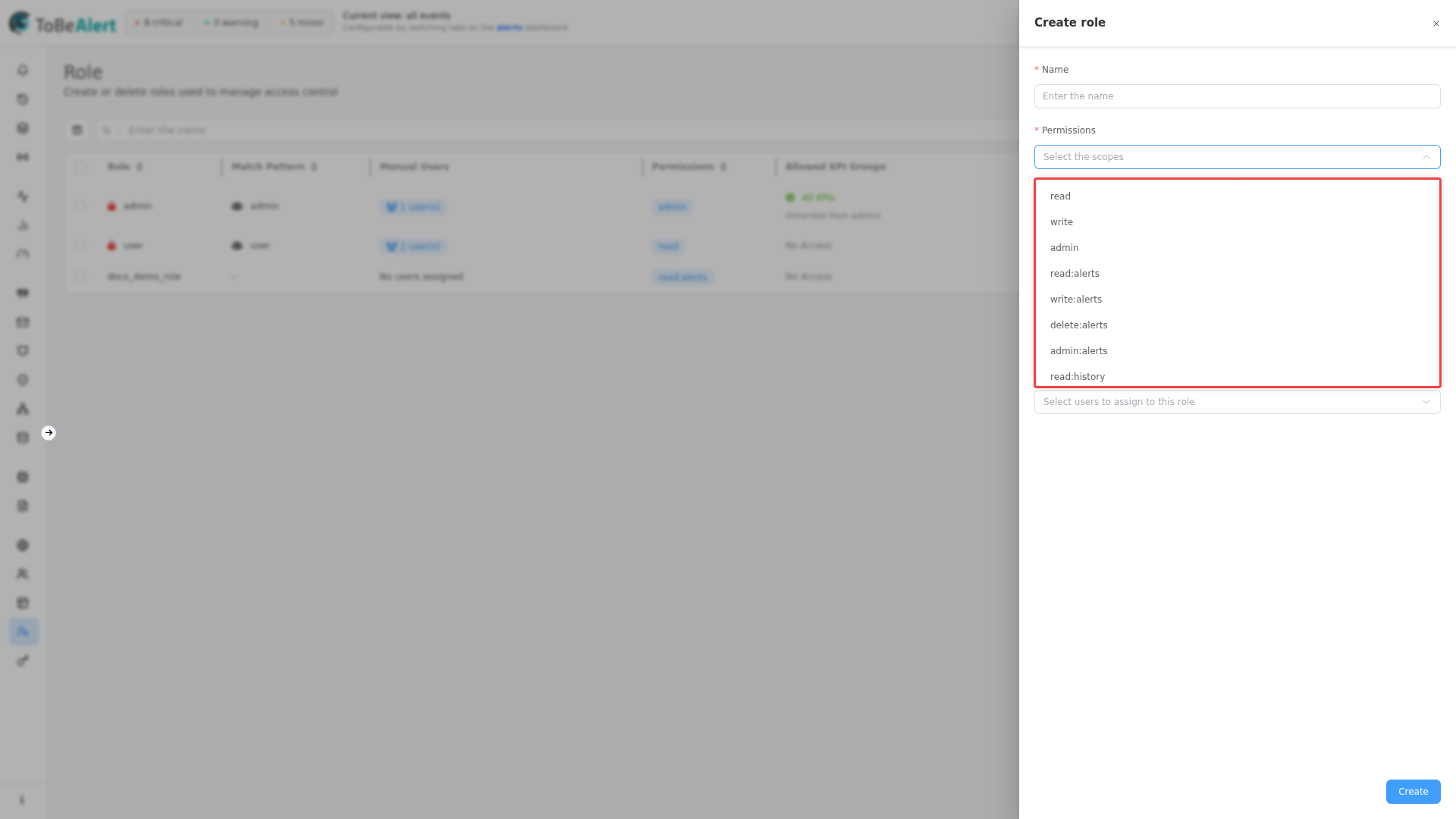Collapse scopes list using the chevron arrow
Image resolution: width=1456 pixels, height=819 pixels.
pos(1426,157)
